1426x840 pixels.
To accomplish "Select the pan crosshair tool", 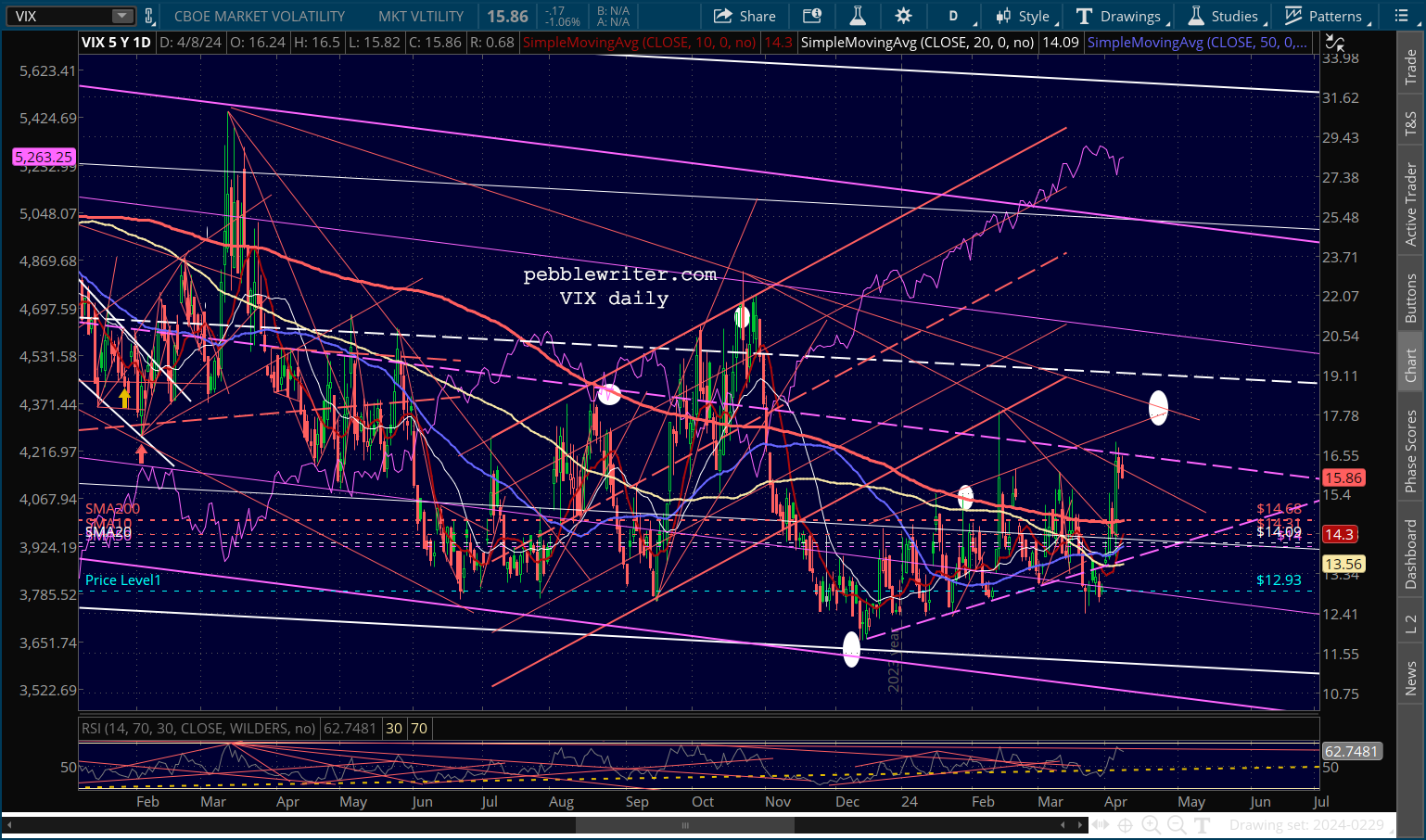I will 1125,824.
